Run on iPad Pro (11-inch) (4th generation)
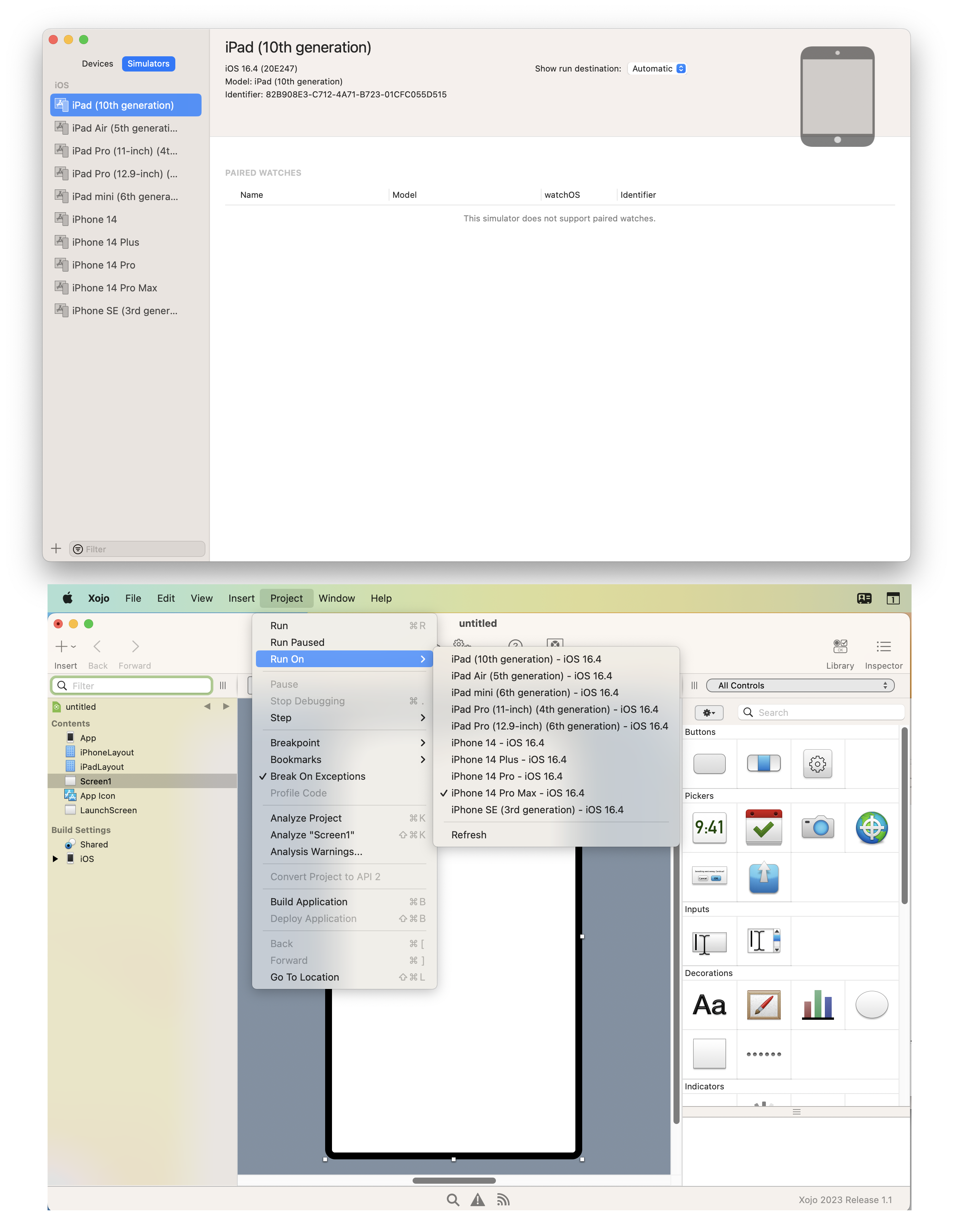Viewport: 953px width, 1232px height. pyautogui.click(x=556, y=710)
